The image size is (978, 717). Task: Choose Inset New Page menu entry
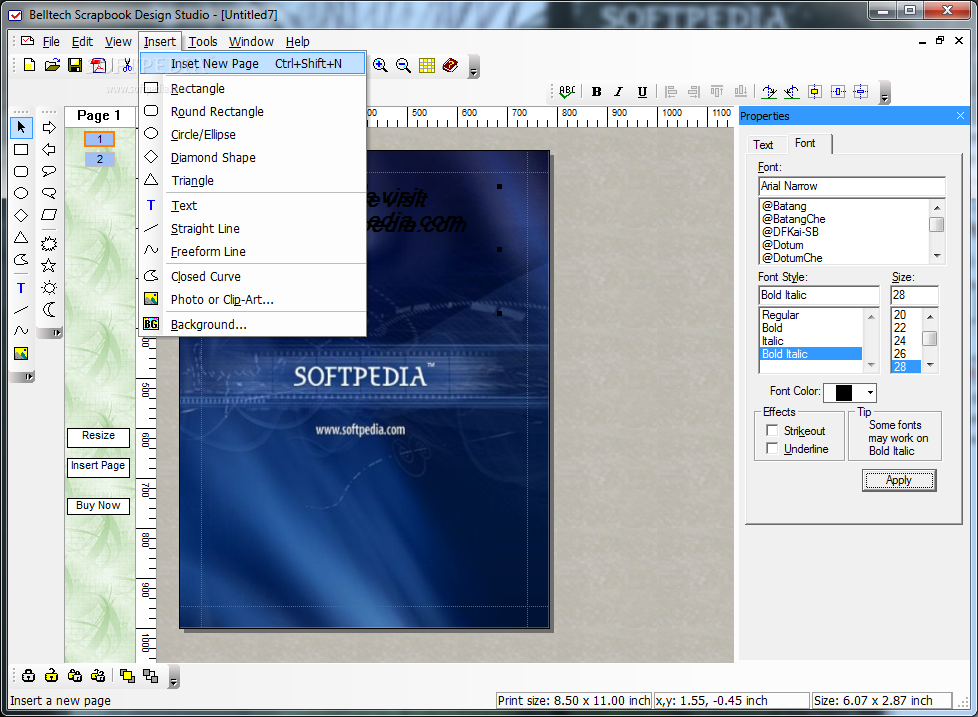coord(253,64)
